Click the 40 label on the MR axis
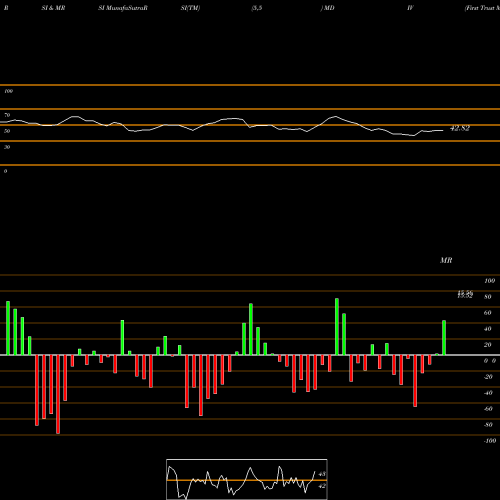Image resolution: width=500 pixels, height=500 pixels. tap(488, 329)
